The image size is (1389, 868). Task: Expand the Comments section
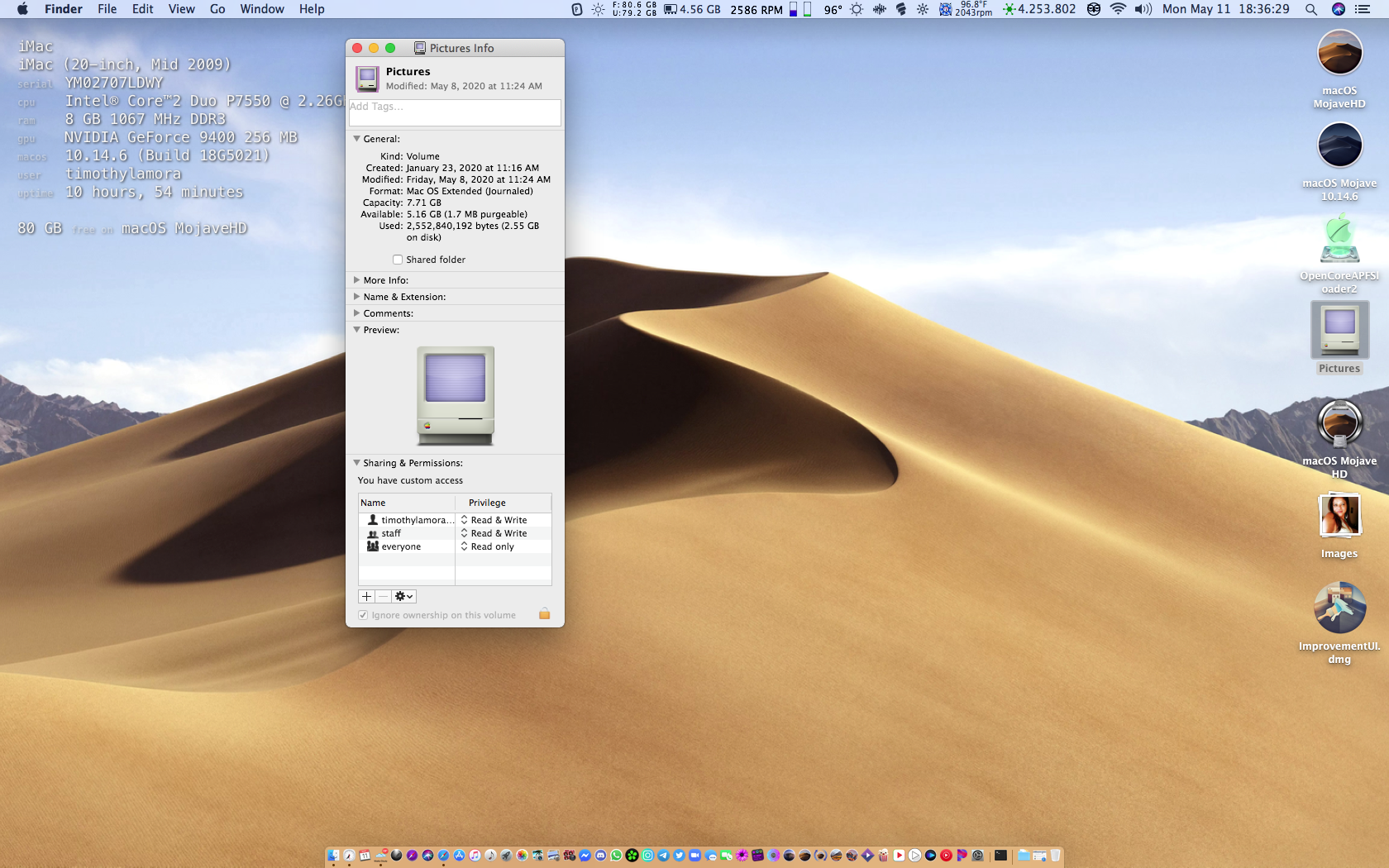point(356,313)
